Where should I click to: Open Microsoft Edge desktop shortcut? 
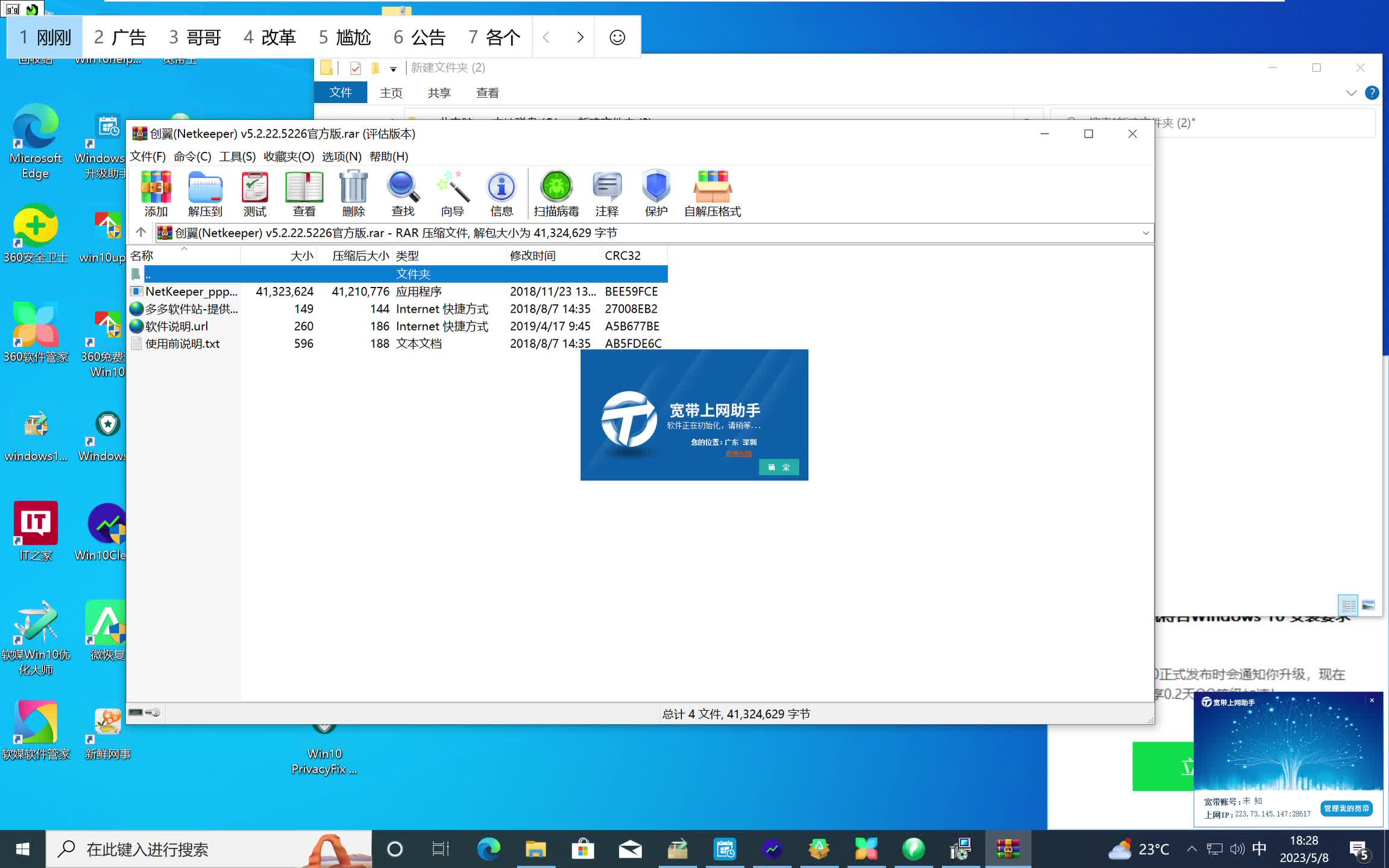(x=36, y=142)
